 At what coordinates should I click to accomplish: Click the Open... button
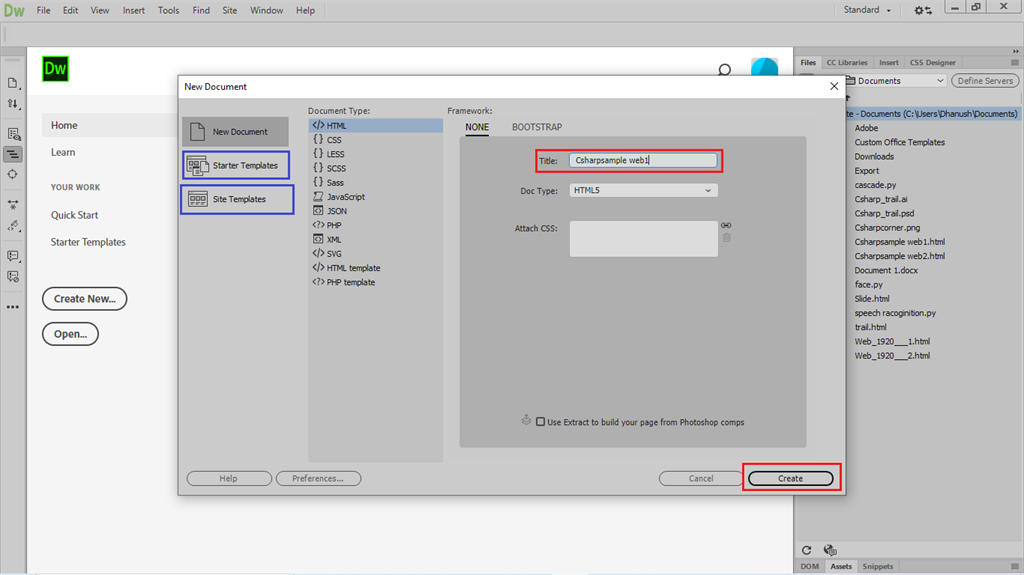tap(71, 334)
